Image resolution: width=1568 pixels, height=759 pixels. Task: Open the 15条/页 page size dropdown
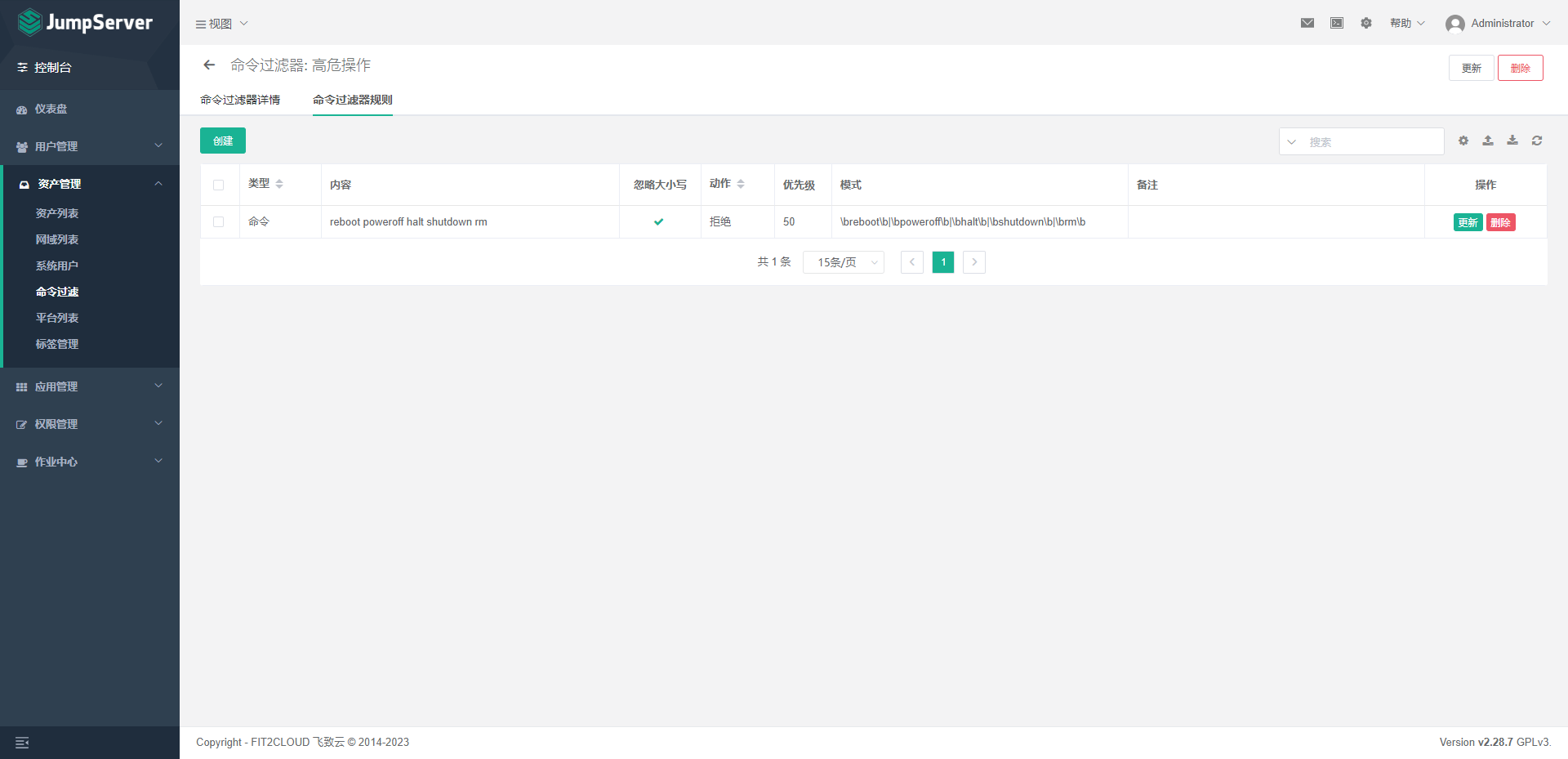click(844, 262)
